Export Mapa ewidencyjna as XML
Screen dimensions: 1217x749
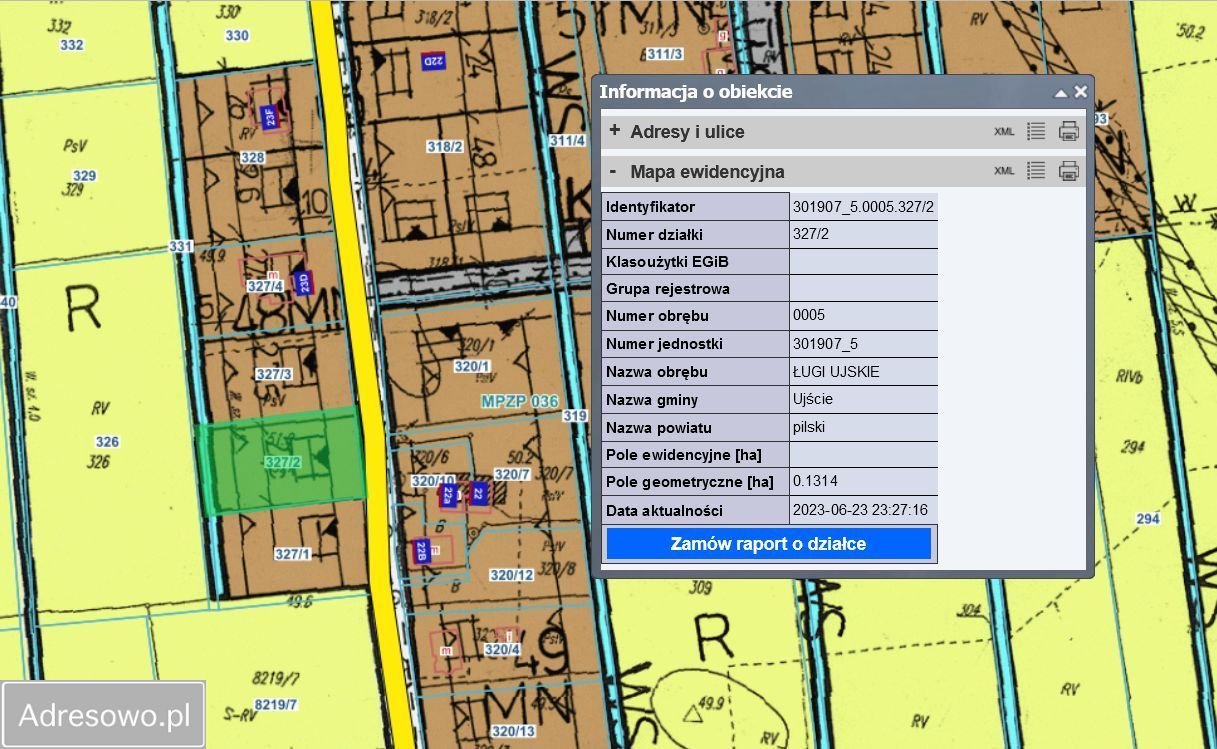(x=1004, y=171)
